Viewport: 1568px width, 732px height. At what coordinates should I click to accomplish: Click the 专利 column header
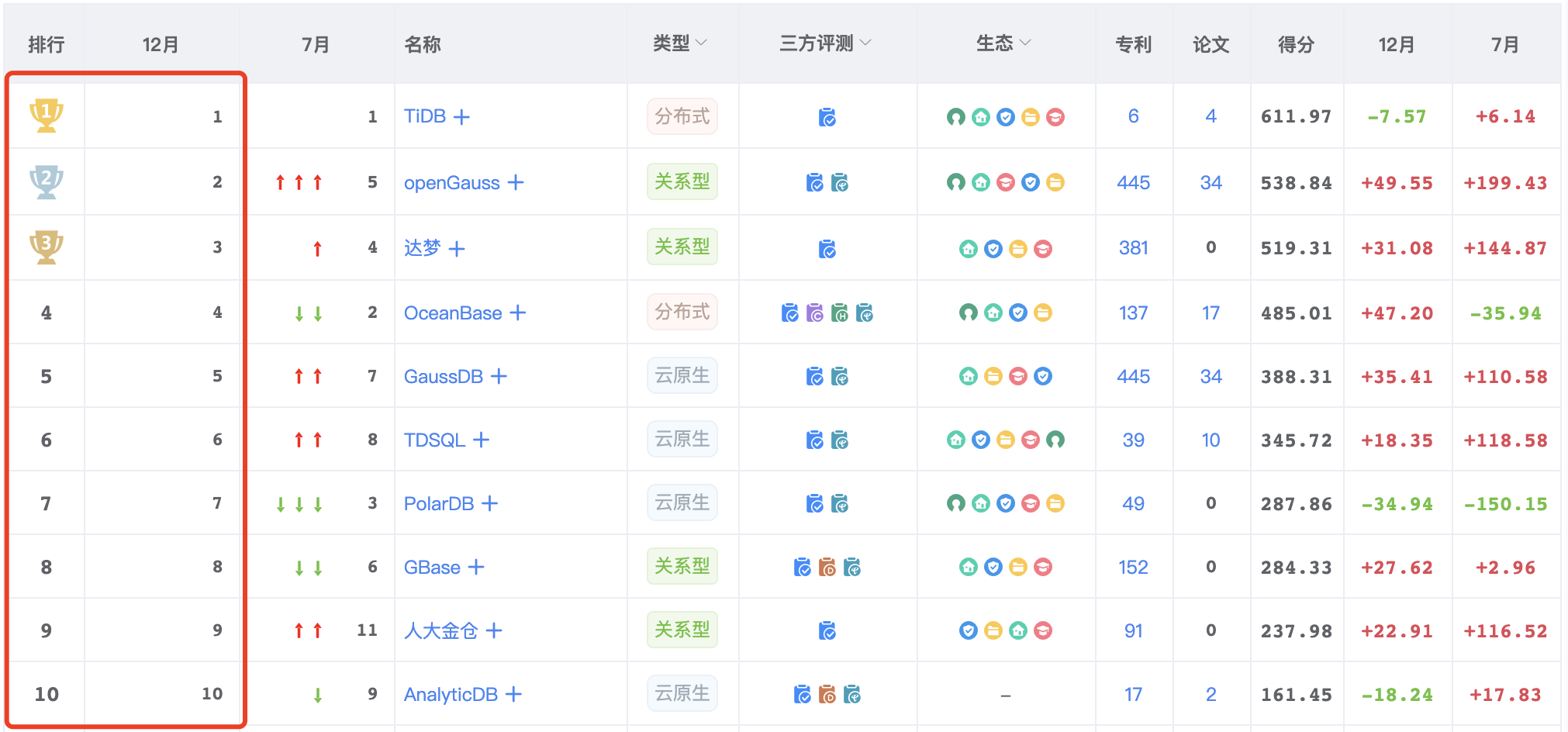click(x=1133, y=45)
